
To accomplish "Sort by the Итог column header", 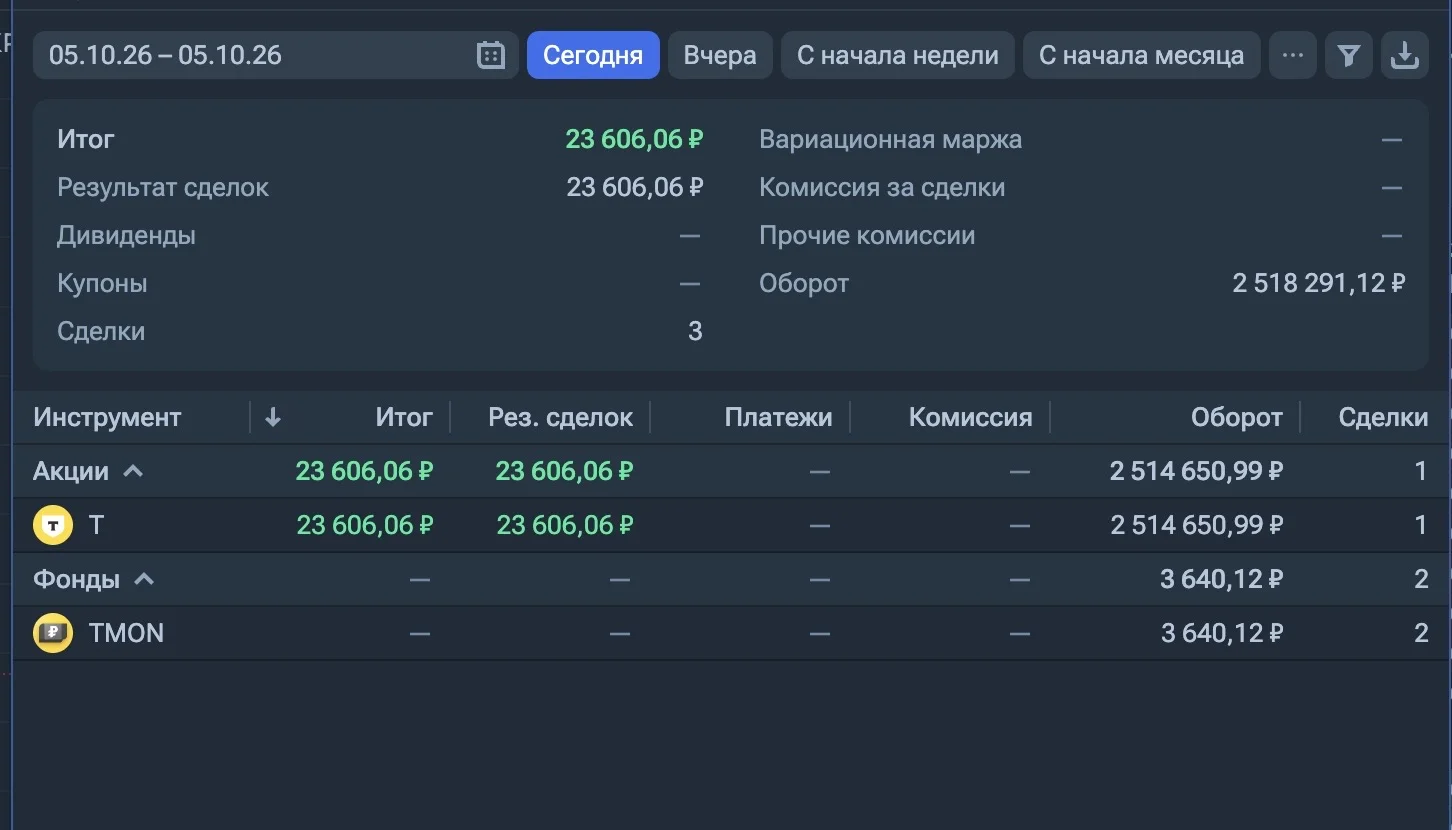I will (404, 418).
